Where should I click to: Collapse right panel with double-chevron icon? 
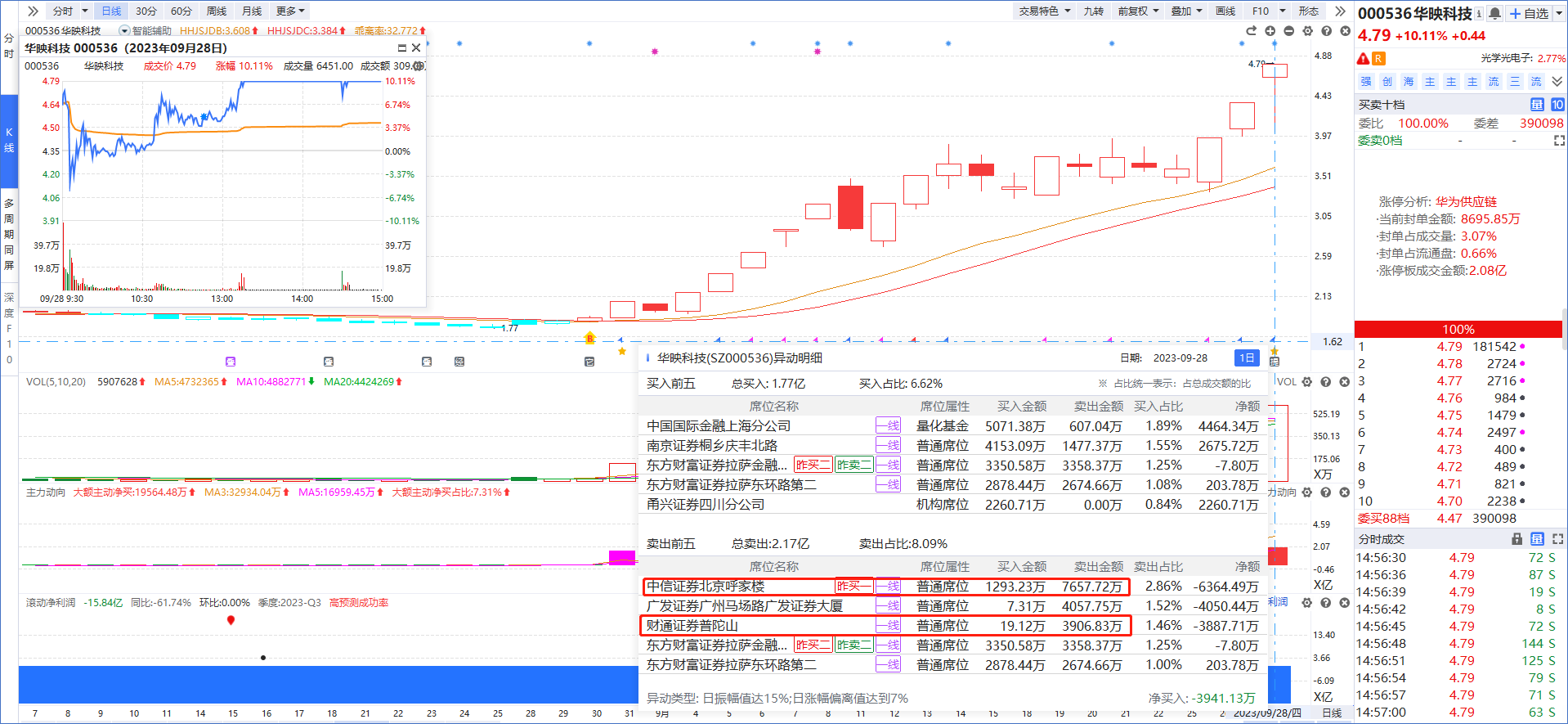click(1340, 11)
